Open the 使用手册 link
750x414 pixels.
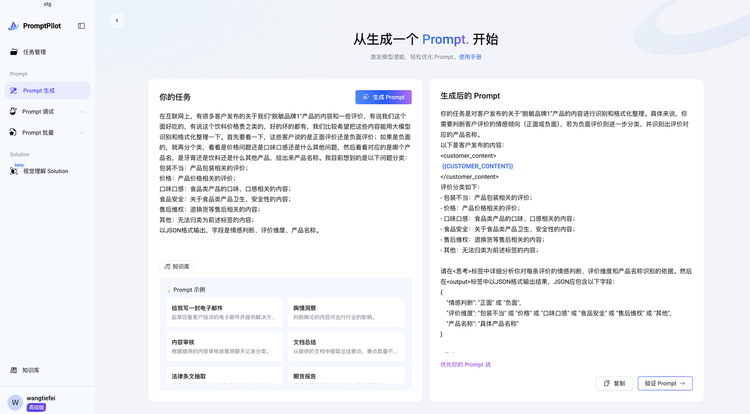(x=470, y=57)
